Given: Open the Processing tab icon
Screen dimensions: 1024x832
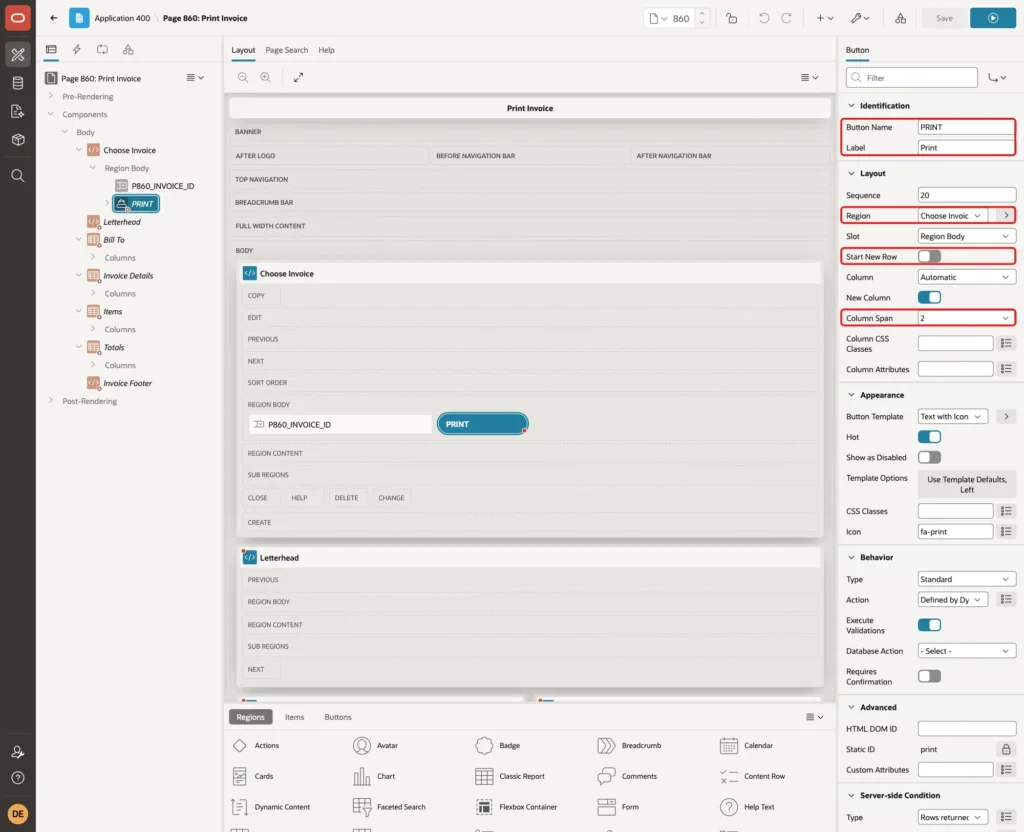Looking at the screenshot, I should [102, 50].
